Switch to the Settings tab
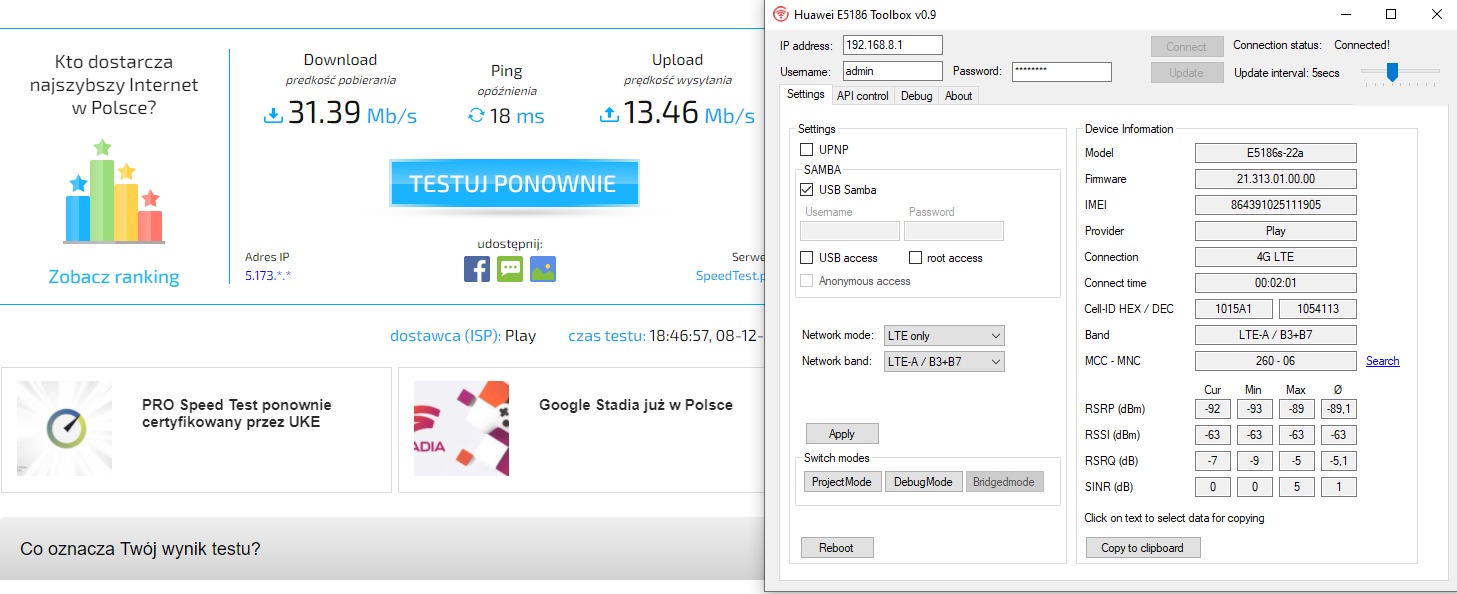This screenshot has width=1457, height=594. tap(806, 94)
